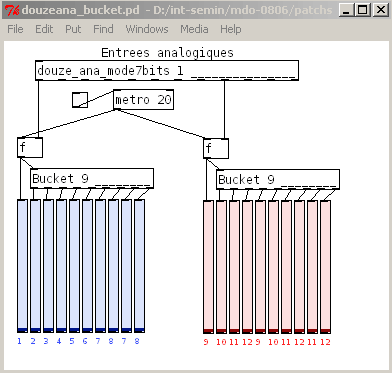The width and height of the screenshot is (392, 373).
Task: Toggle the box connected to metro 20
Action: (80, 100)
